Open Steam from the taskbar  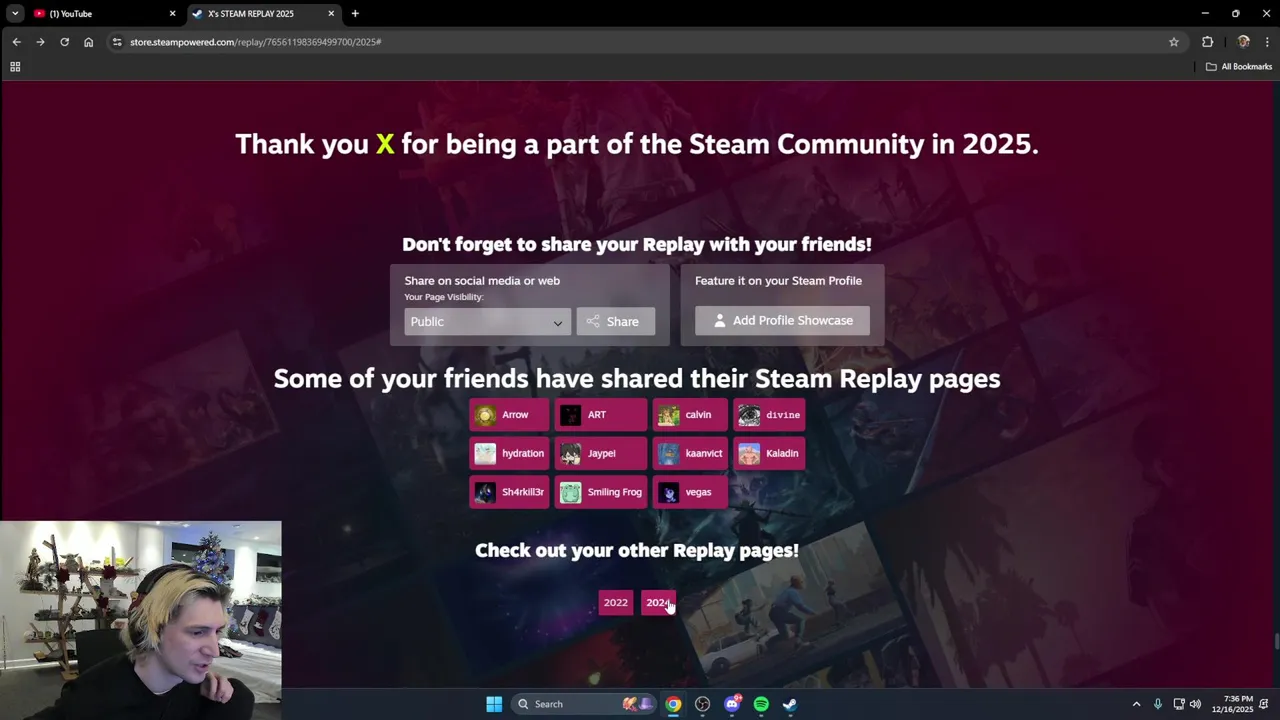790,704
